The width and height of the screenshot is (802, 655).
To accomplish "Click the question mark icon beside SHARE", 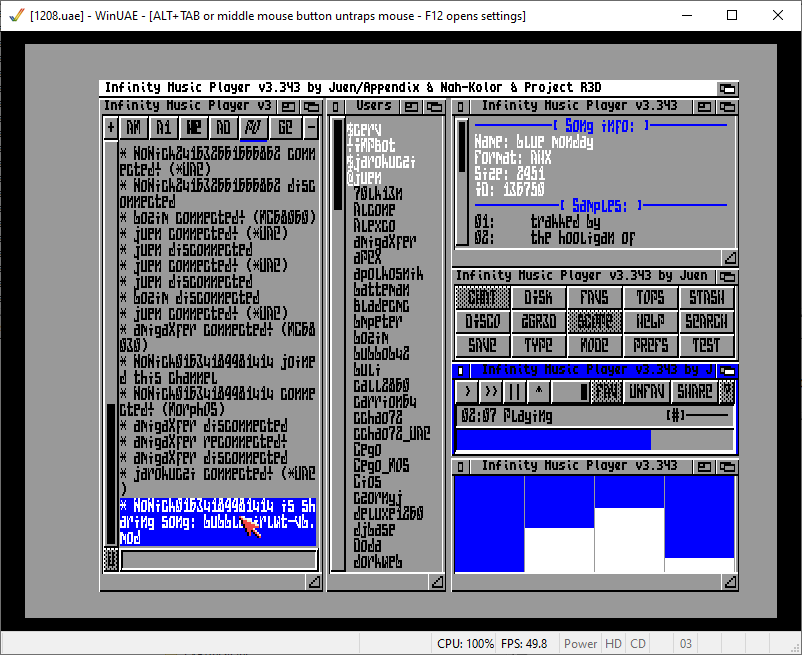I will tap(727, 392).
